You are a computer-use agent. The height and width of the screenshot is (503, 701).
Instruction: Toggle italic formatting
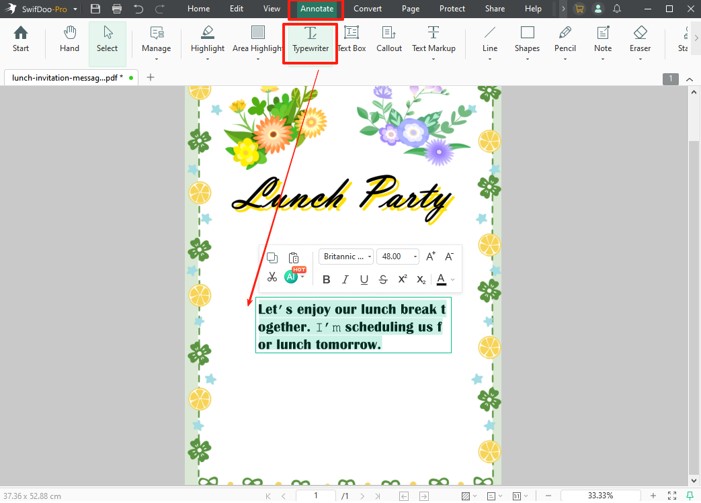point(345,279)
